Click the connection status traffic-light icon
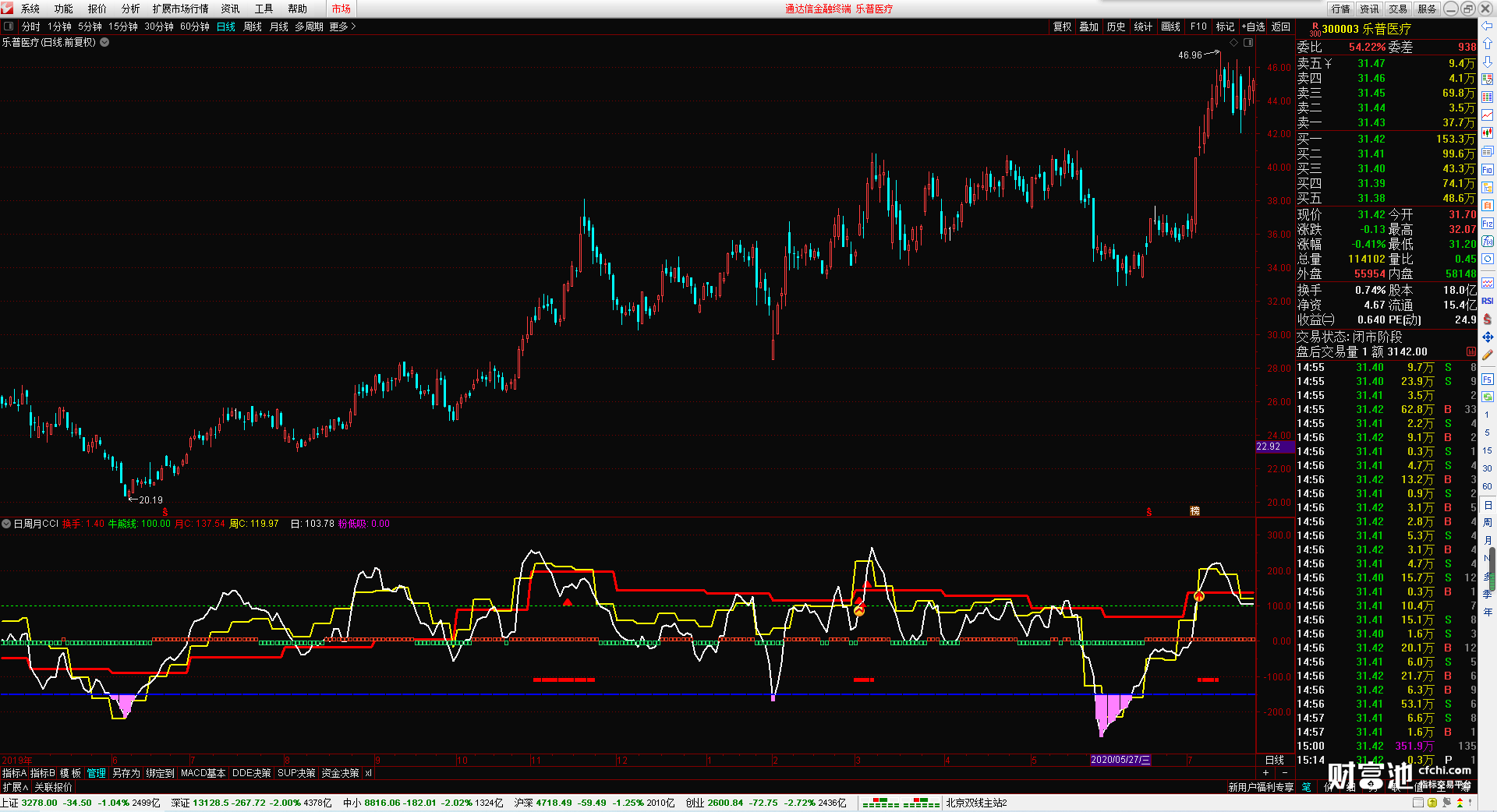Viewport: 1497px width, 812px height. [1460, 803]
